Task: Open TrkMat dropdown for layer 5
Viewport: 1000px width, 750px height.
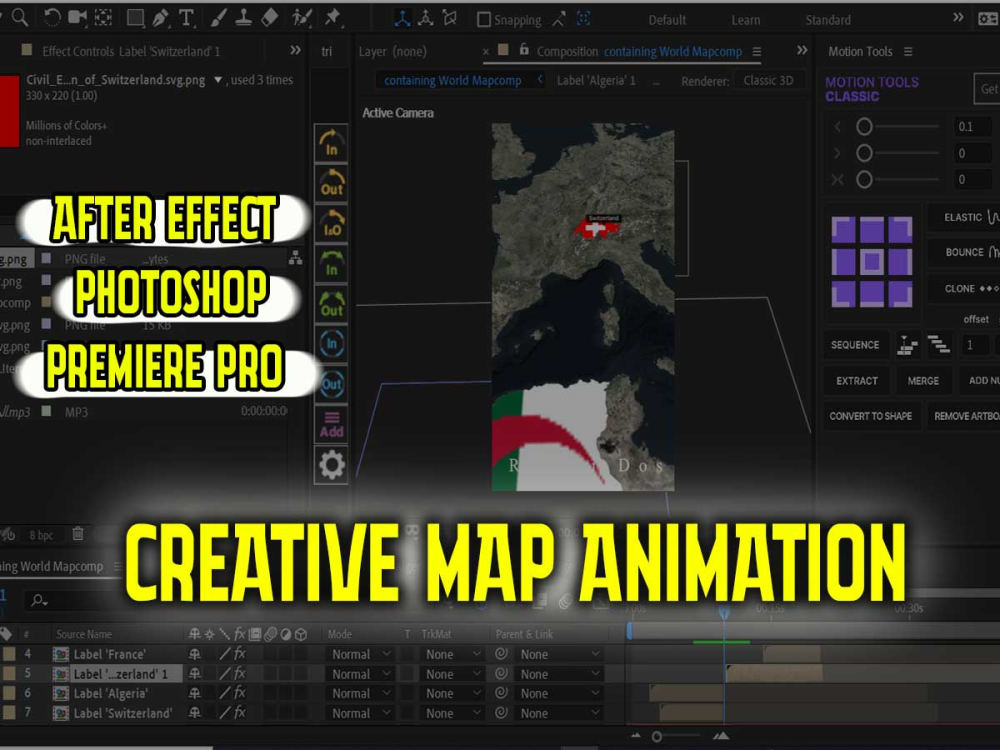Action: [452, 674]
